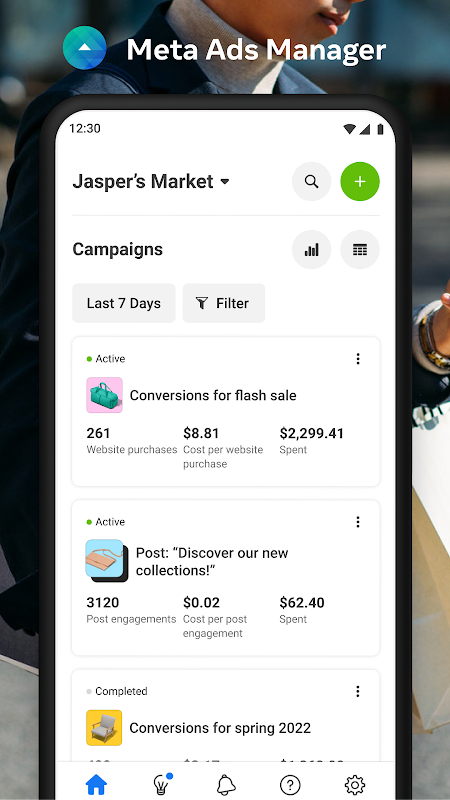This screenshot has width=450, height=800.
Task: Open the settings gear tab
Action: tap(355, 785)
